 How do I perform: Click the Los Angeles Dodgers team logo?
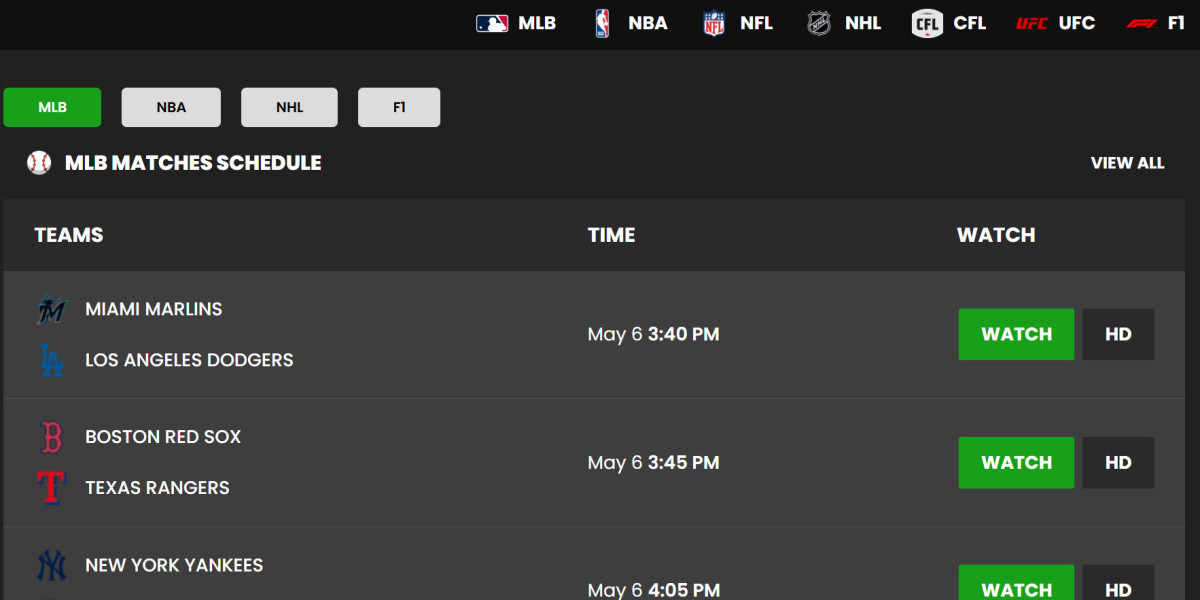51,360
